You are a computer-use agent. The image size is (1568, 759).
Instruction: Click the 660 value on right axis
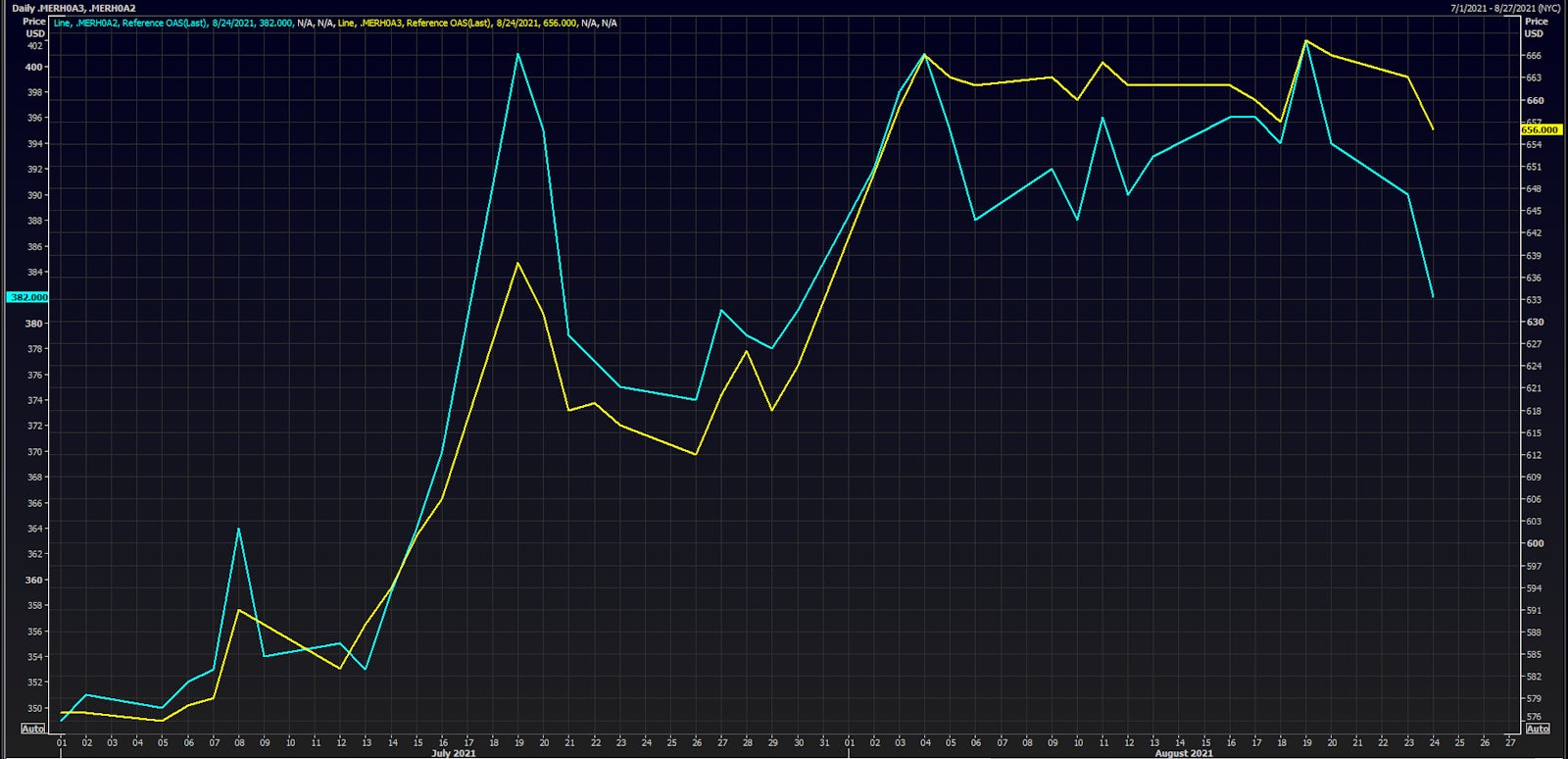coord(1534,100)
